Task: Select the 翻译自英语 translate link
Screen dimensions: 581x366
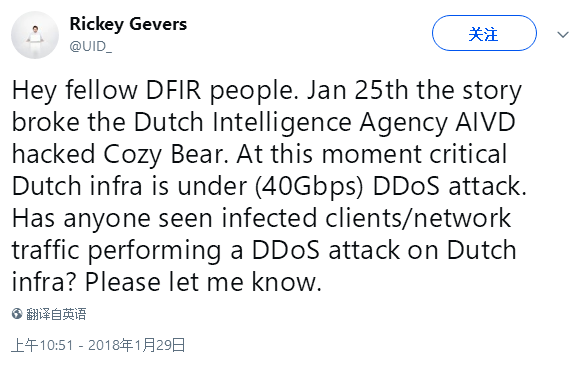Action: coord(56,314)
